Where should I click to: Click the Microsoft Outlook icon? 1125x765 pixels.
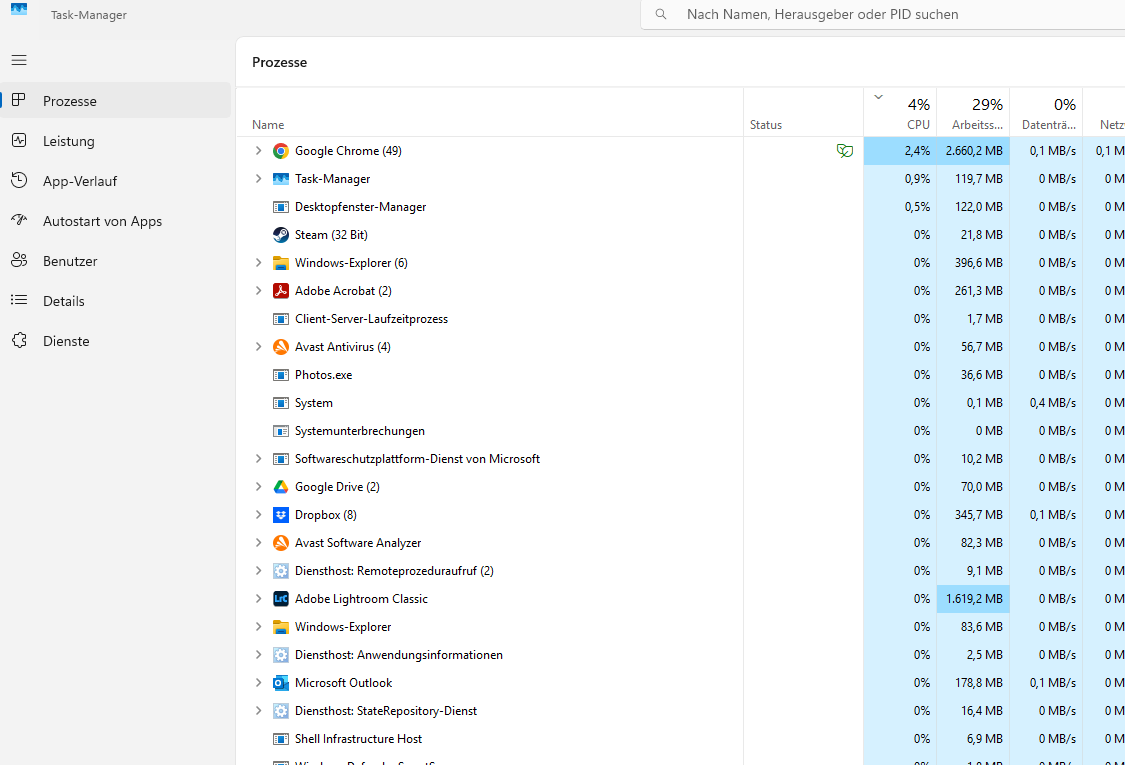(x=281, y=682)
